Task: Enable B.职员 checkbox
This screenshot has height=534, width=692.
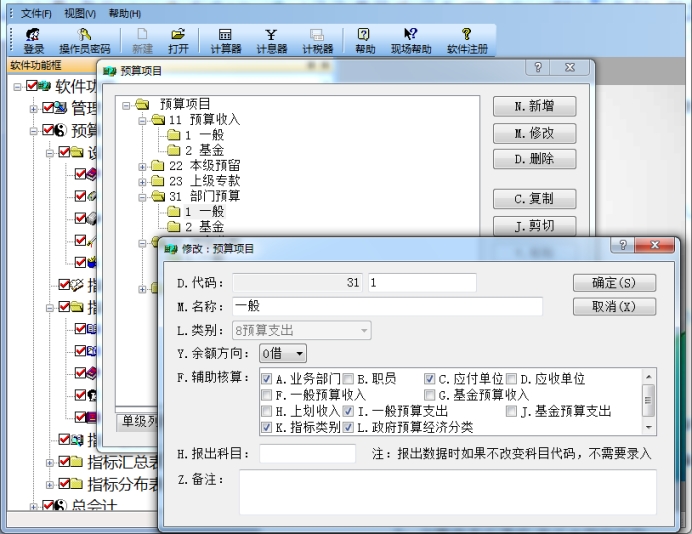Action: click(348, 379)
